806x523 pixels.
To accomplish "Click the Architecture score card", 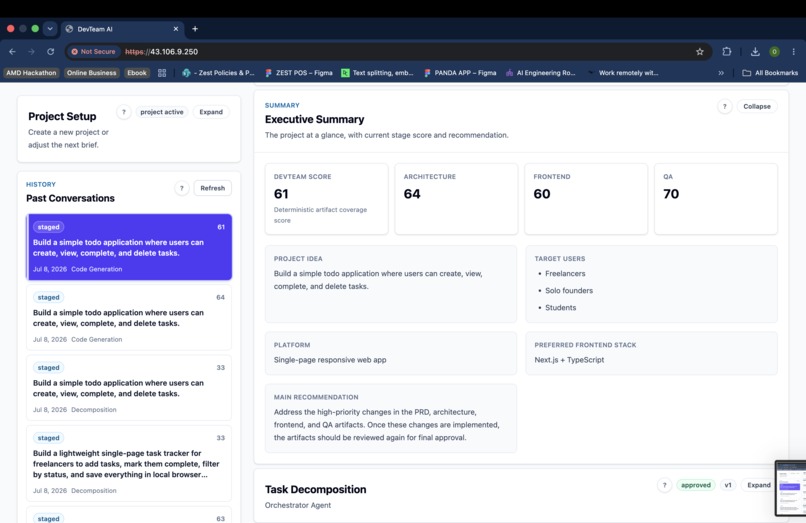I will [x=456, y=199].
